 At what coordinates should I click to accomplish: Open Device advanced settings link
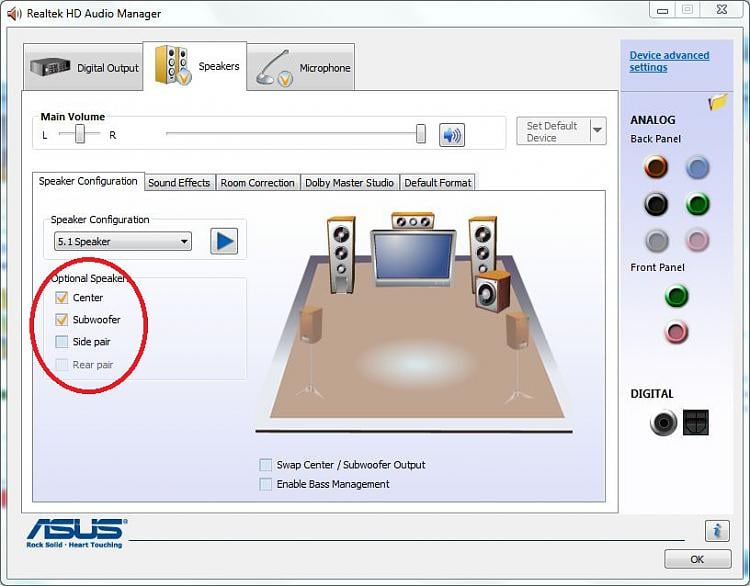[x=669, y=61]
